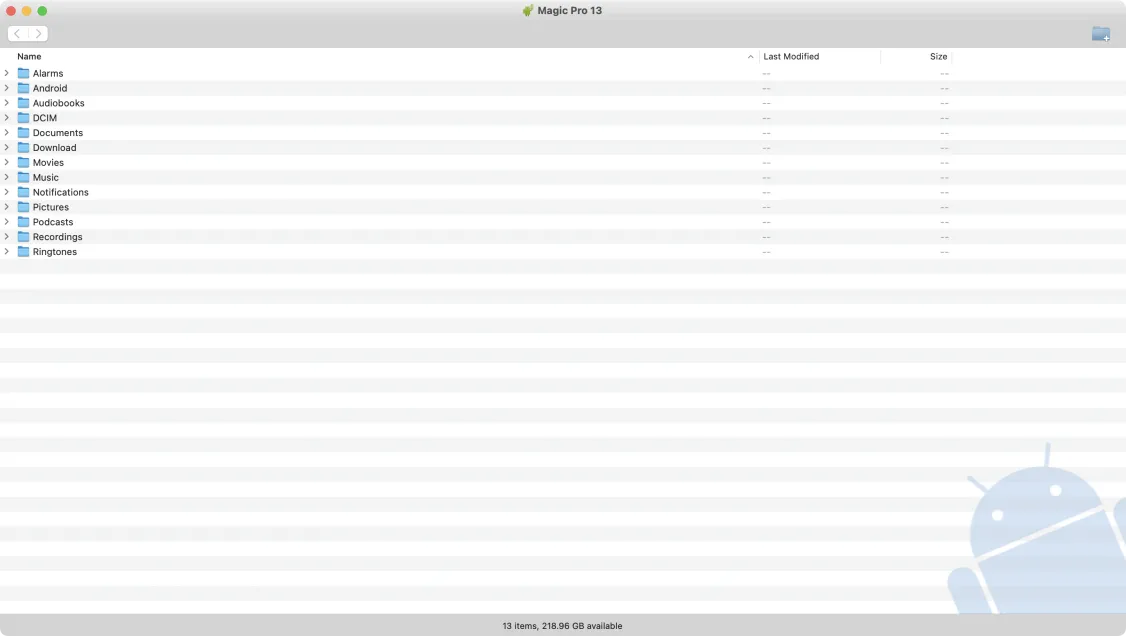Expand the Movies folder disclosure arrow
The height and width of the screenshot is (636, 1126).
tap(6, 162)
